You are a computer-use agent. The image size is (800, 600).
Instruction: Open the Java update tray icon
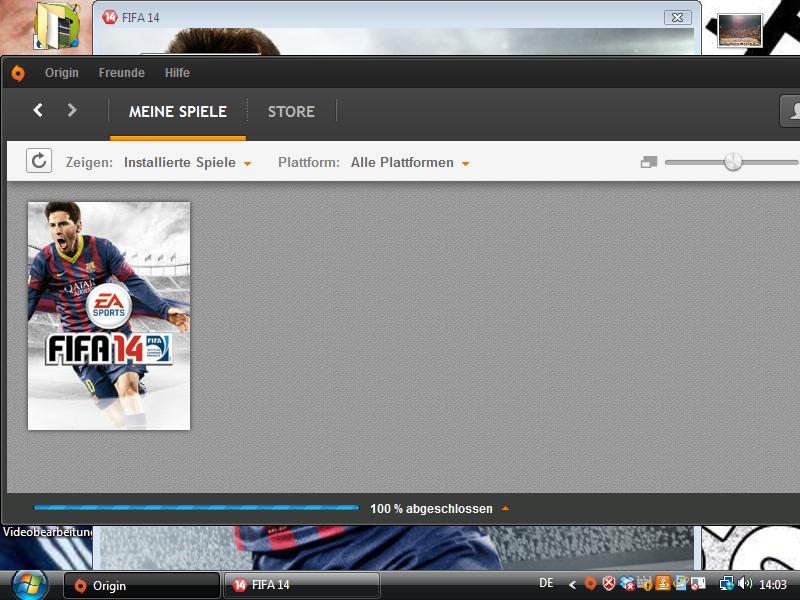[663, 584]
